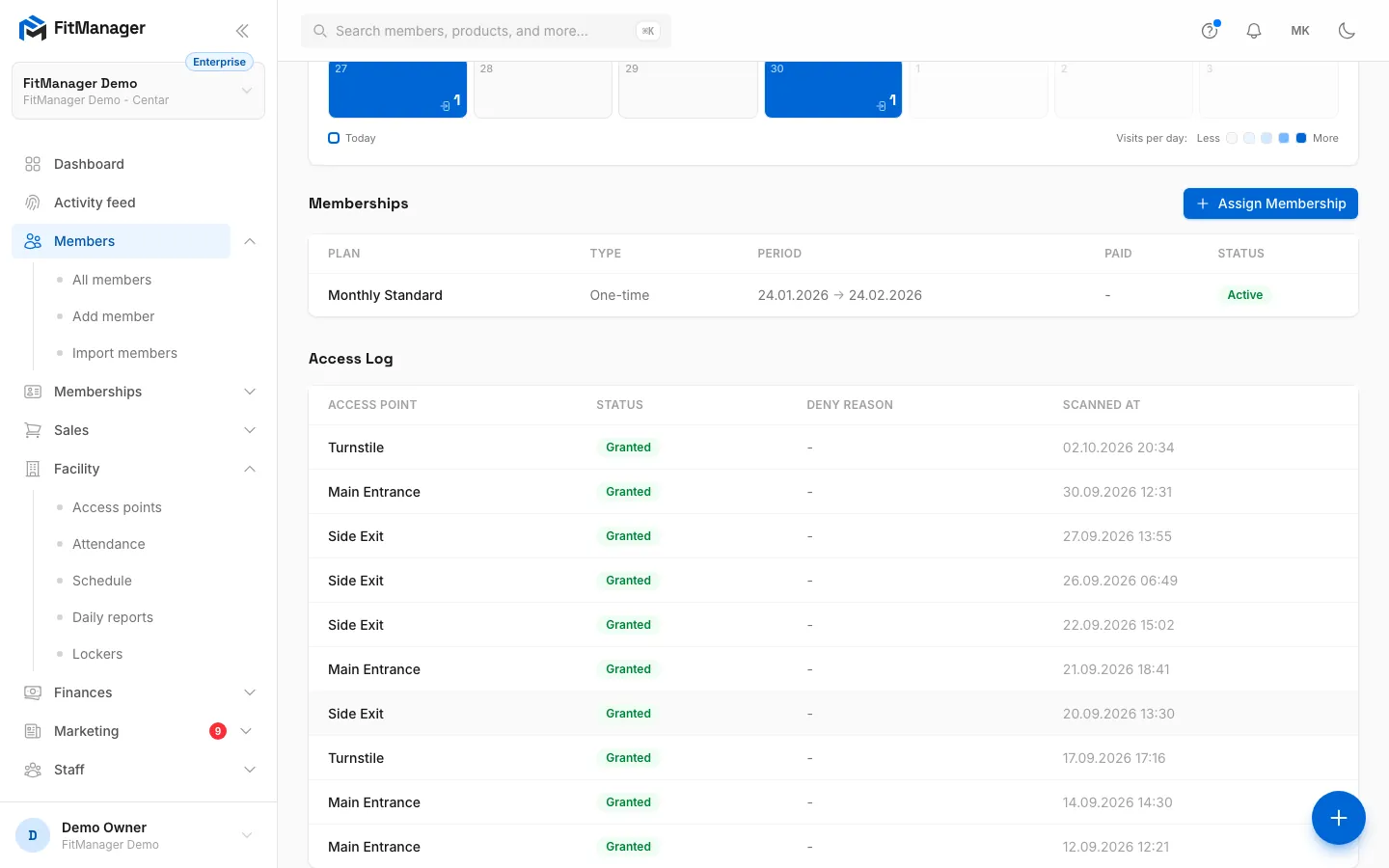Click the Marketing newspaper icon
The image size is (1389, 868).
(x=33, y=731)
